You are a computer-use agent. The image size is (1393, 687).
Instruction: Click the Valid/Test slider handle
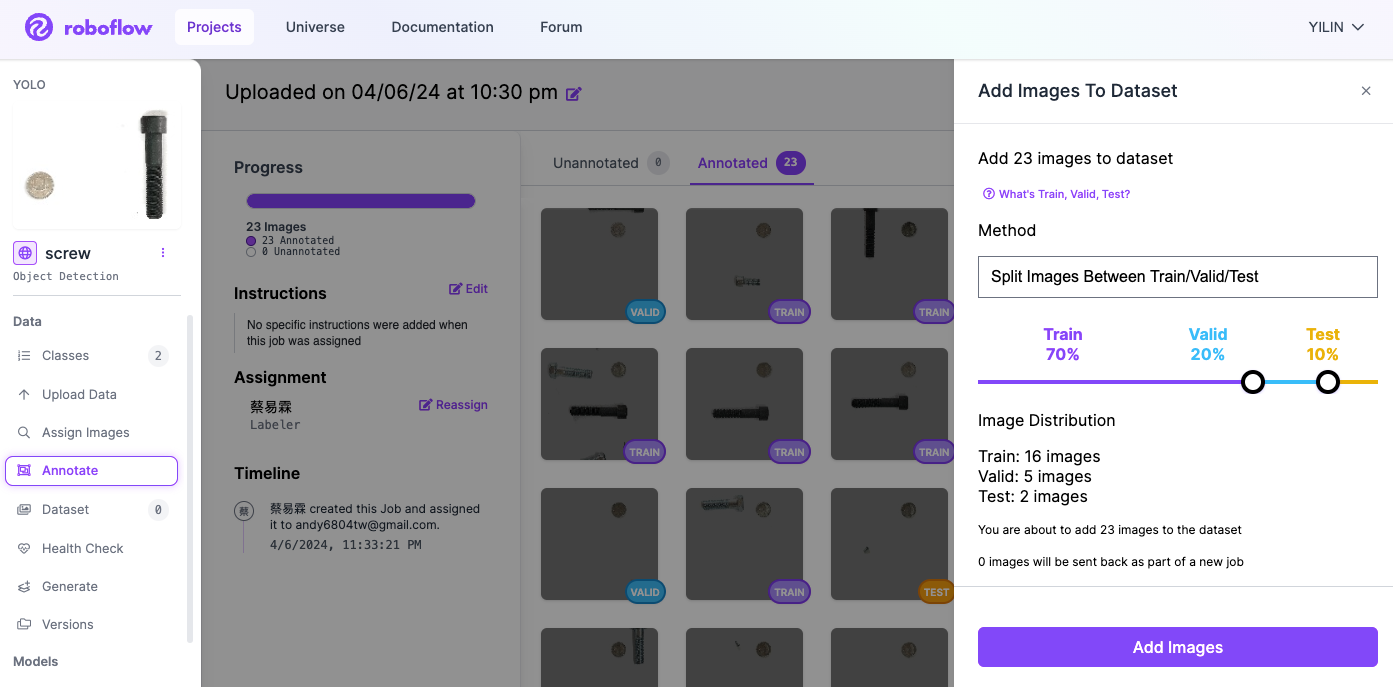[1327, 382]
